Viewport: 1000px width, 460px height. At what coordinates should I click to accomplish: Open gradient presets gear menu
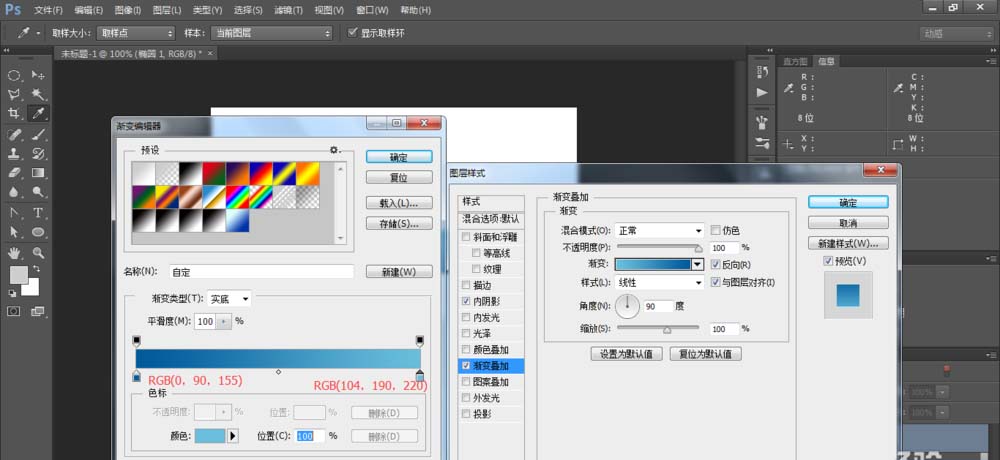click(x=334, y=150)
